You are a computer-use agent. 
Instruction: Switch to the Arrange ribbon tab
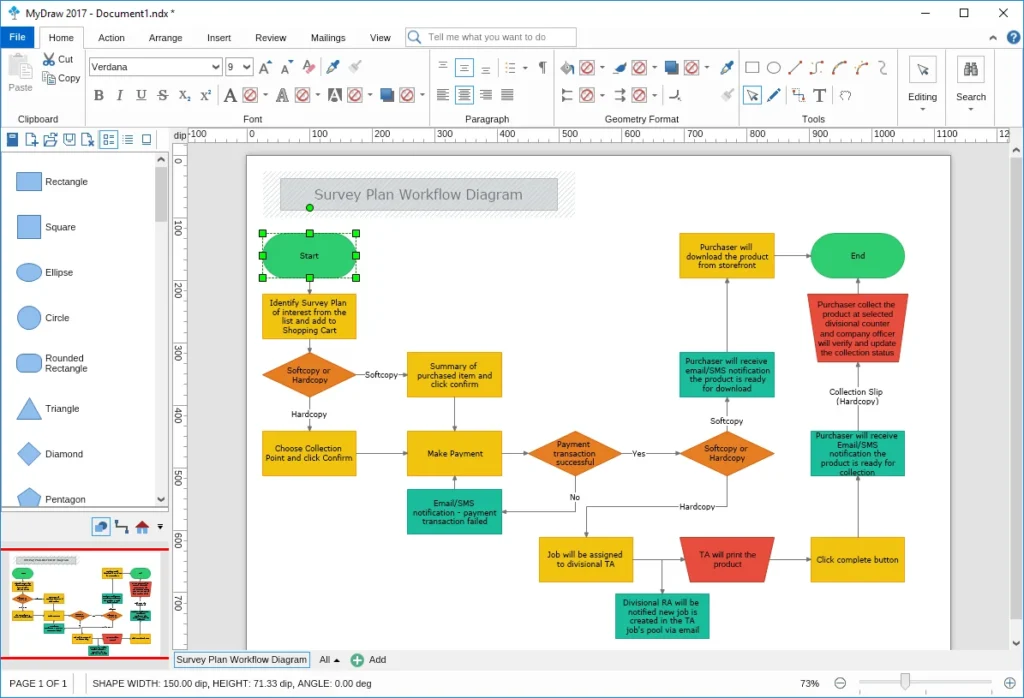165,37
